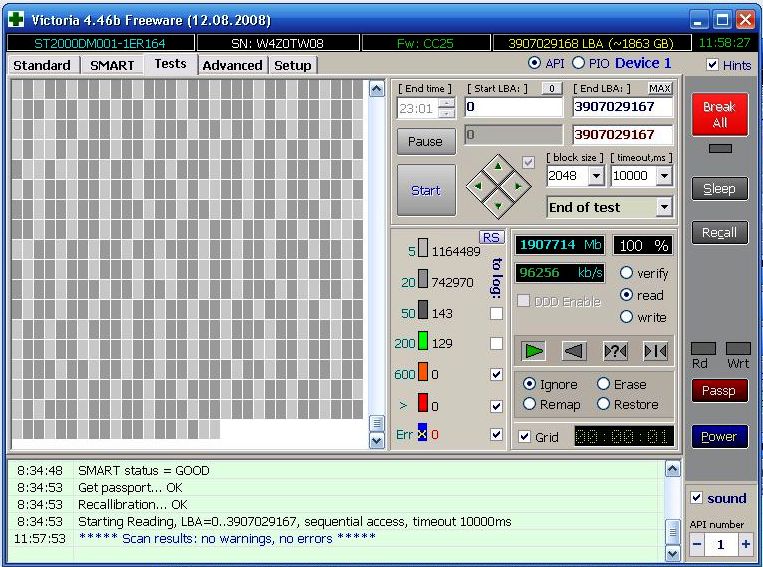Select the verify test mode

pyautogui.click(x=626, y=273)
